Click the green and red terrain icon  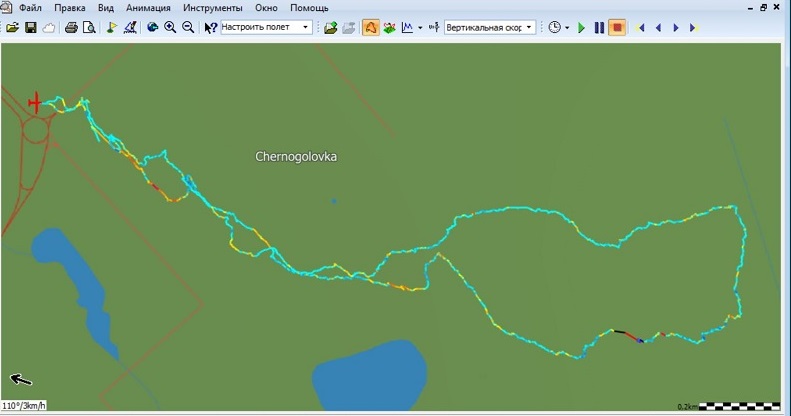click(x=389, y=28)
